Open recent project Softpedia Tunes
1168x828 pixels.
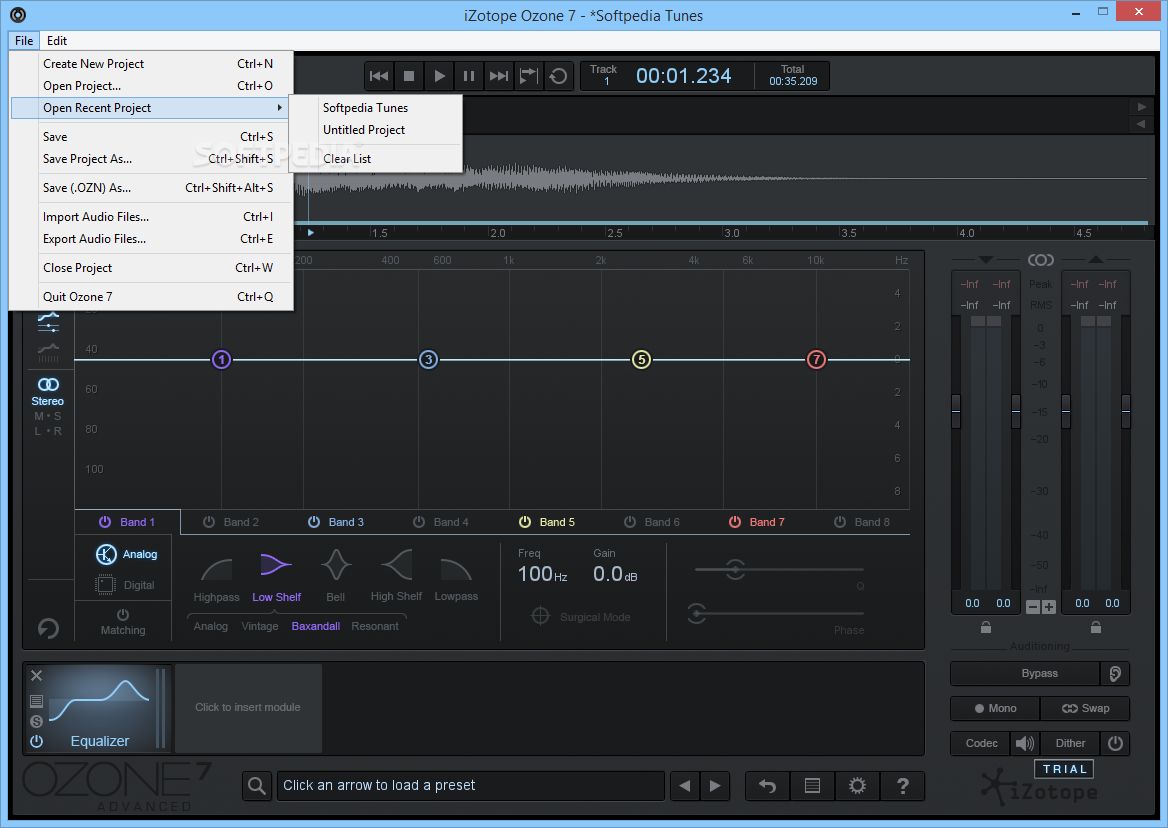pos(375,108)
